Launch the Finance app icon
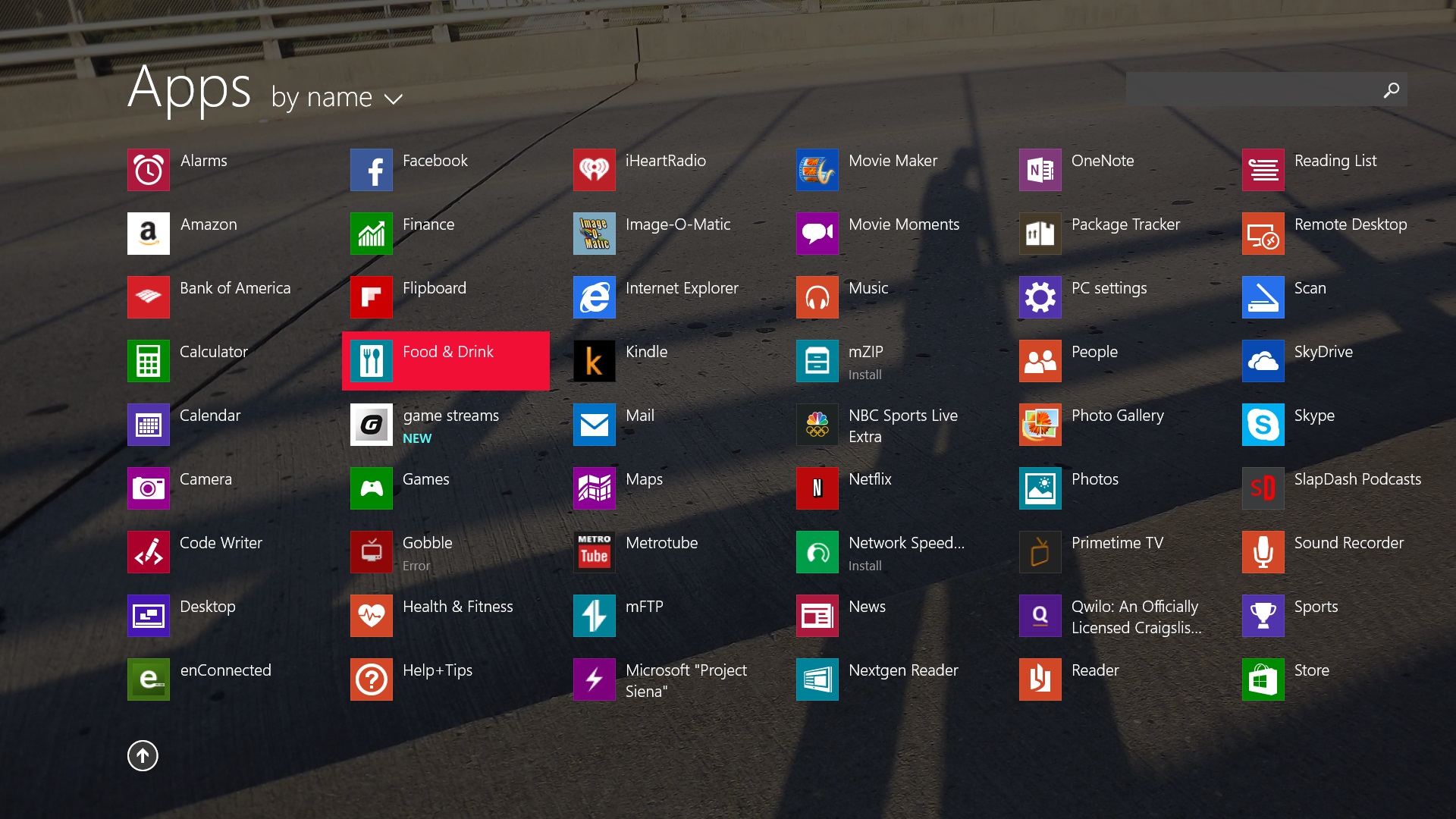The width and height of the screenshot is (1456, 819). point(372,234)
